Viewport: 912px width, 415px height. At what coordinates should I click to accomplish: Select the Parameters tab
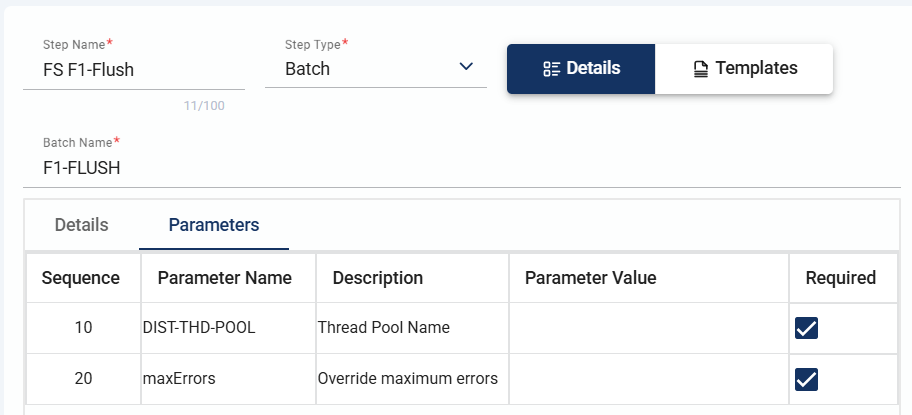click(x=214, y=225)
